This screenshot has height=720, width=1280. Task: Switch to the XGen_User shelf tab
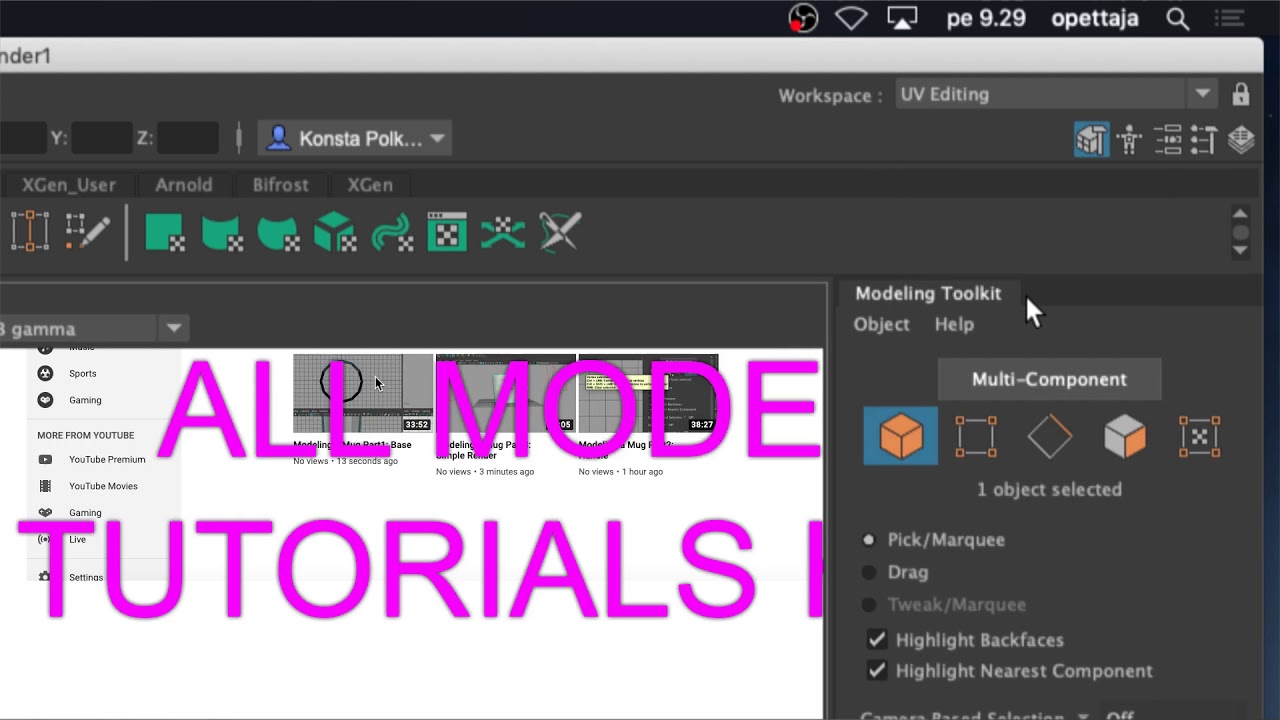tap(69, 185)
